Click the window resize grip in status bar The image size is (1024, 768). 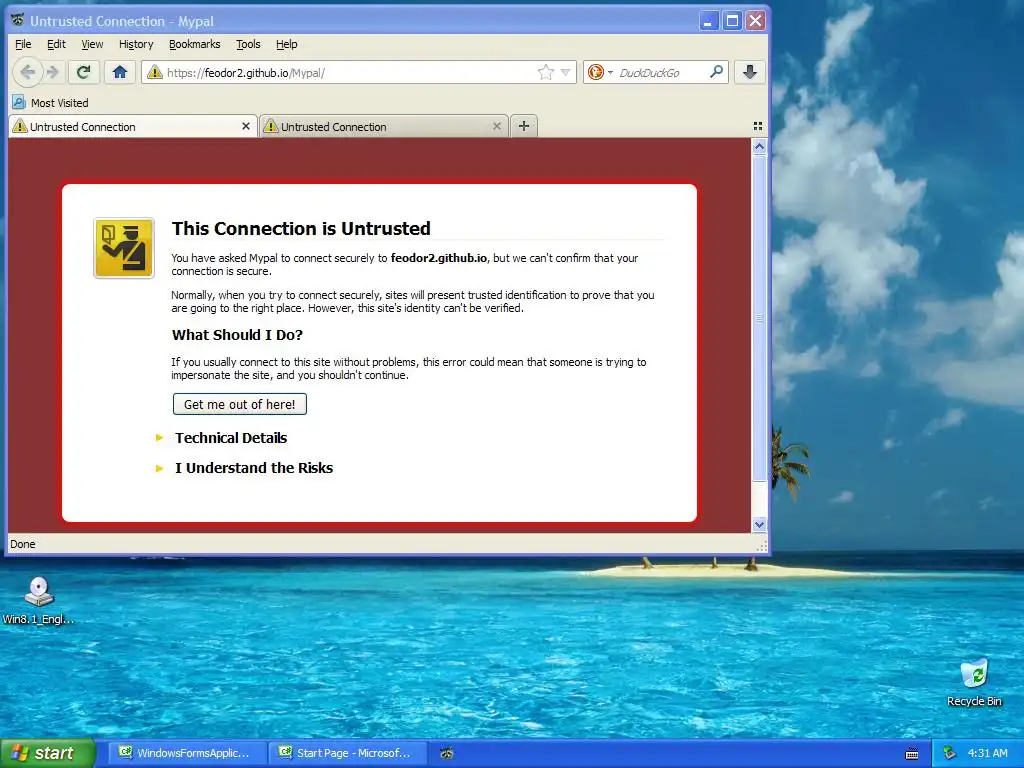pos(761,546)
